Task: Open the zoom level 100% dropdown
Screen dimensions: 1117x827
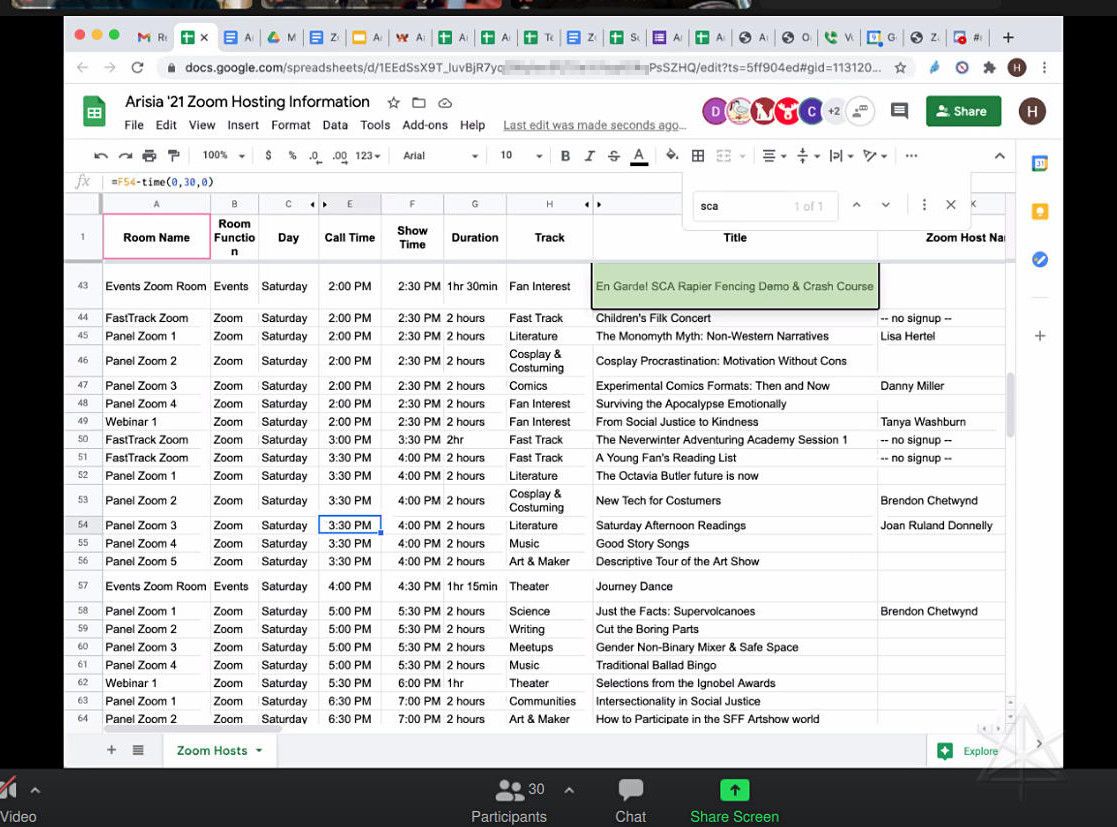Action: coord(224,156)
